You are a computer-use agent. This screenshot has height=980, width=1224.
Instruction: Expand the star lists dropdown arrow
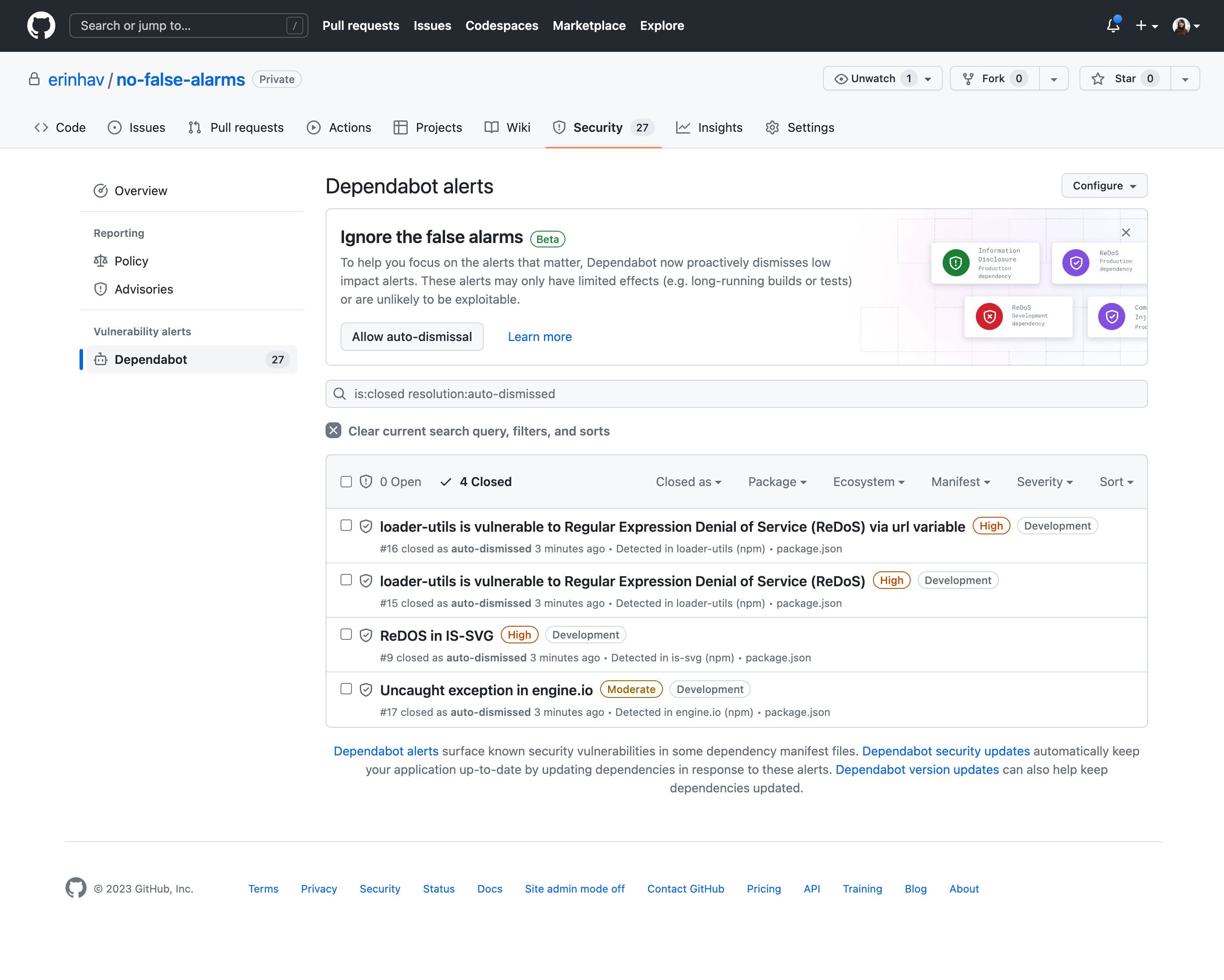1185,78
